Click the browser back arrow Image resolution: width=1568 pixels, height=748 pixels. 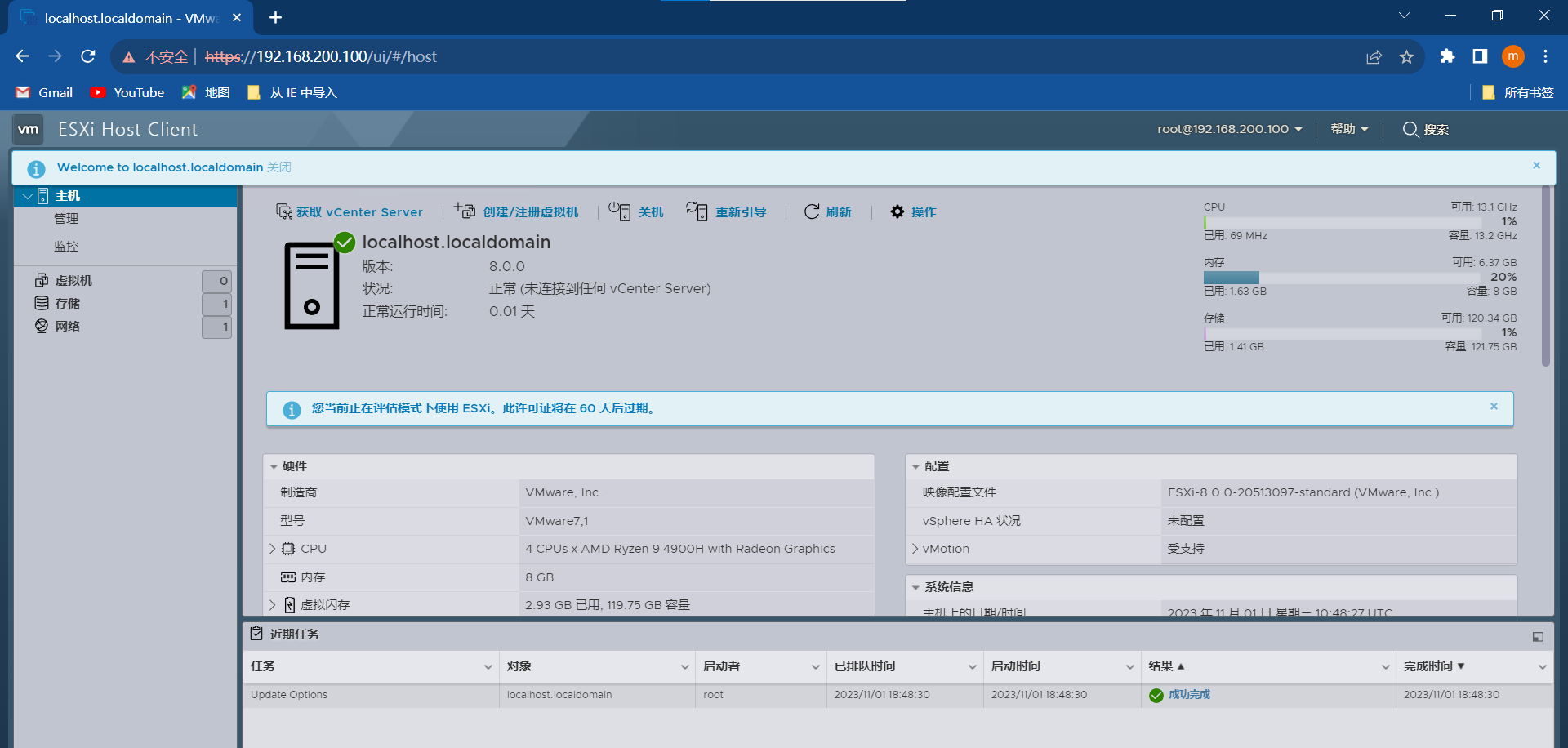coord(23,56)
